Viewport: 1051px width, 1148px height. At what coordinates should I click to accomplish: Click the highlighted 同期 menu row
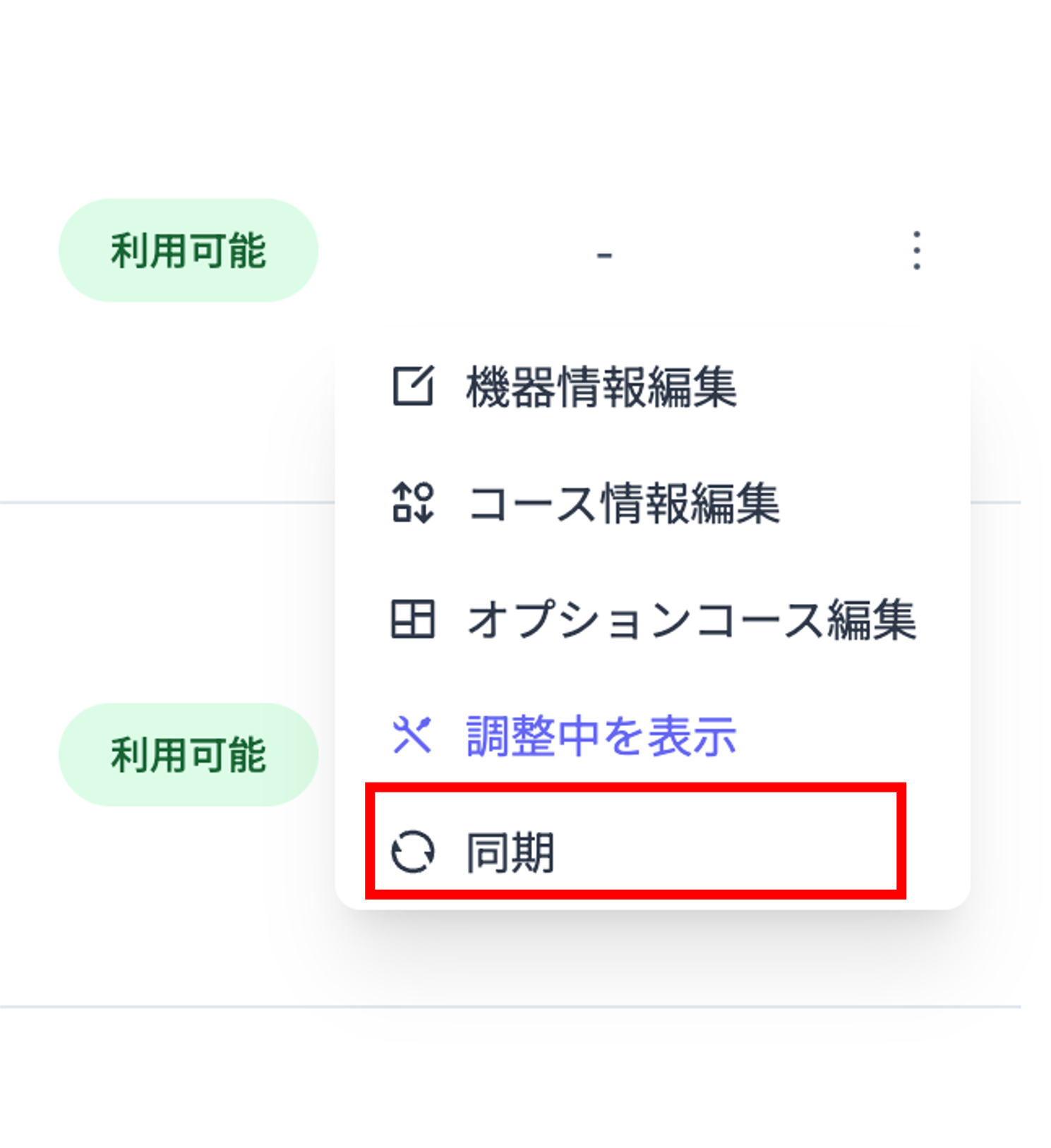[x=635, y=853]
